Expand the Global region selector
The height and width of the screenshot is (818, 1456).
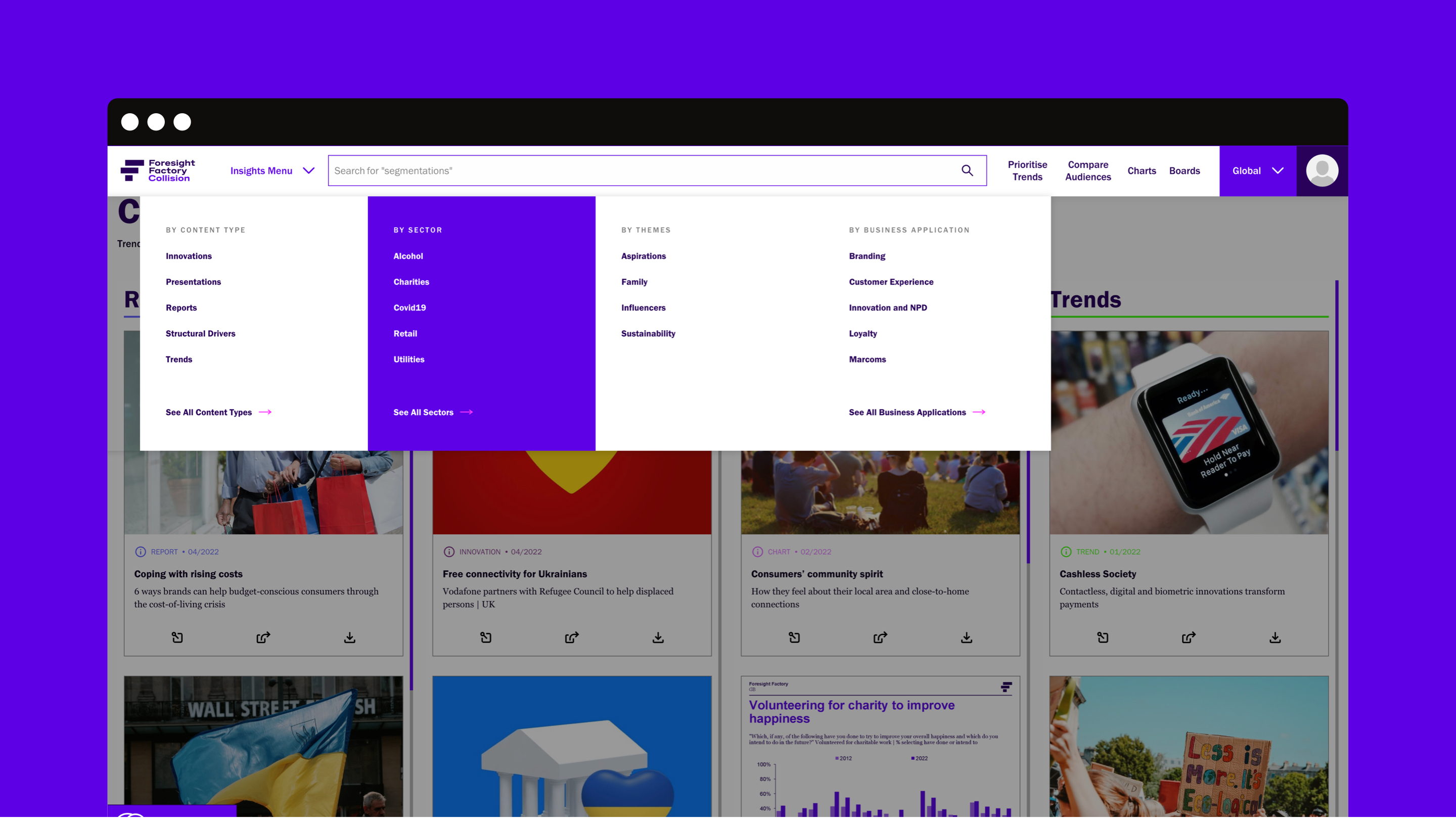pos(1258,171)
